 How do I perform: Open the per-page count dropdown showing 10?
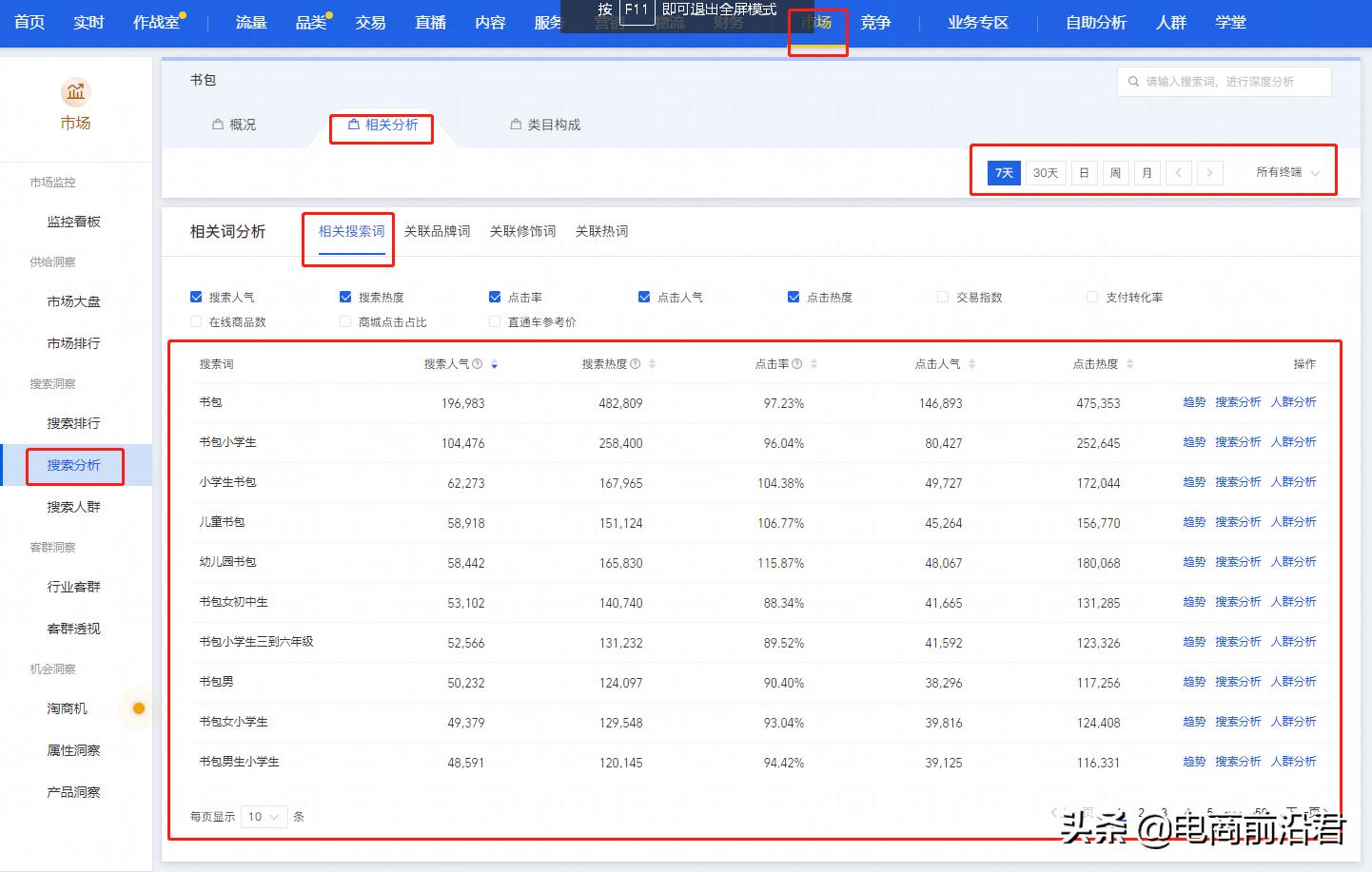click(264, 816)
